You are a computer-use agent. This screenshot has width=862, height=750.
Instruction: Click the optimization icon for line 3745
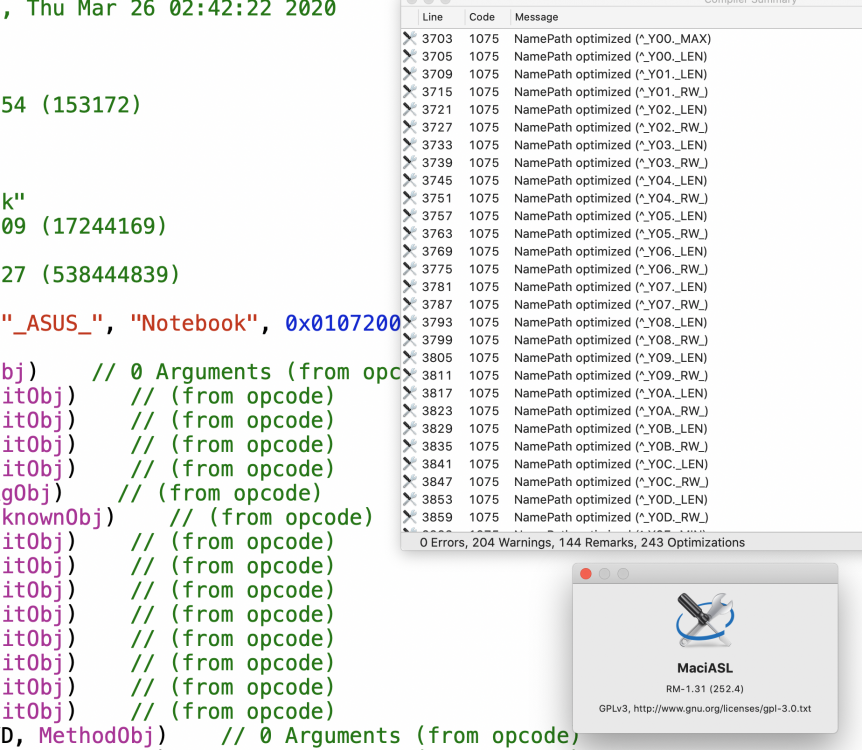[x=410, y=180]
